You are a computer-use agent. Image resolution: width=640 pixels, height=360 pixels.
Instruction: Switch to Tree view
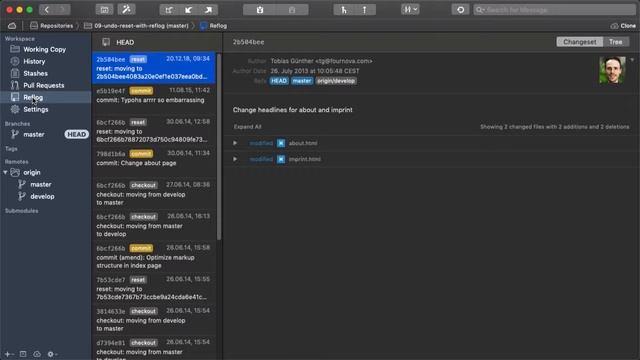(x=616, y=42)
